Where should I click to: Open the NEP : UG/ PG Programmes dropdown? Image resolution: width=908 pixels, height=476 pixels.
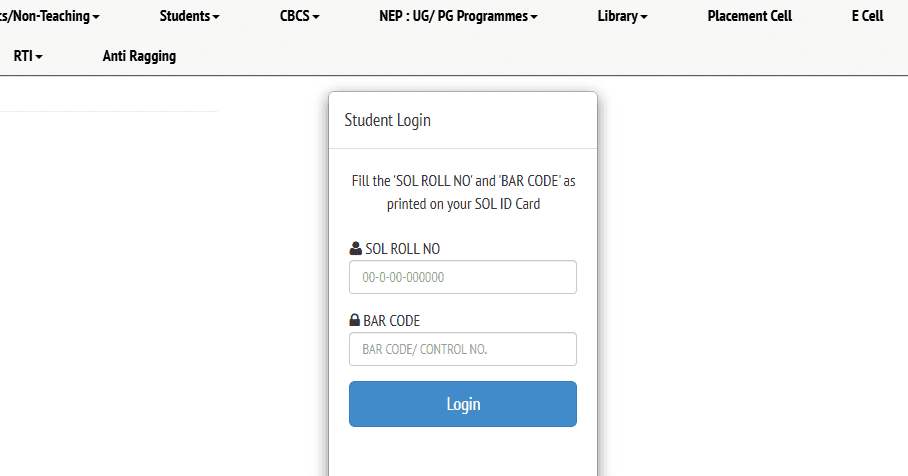458,17
